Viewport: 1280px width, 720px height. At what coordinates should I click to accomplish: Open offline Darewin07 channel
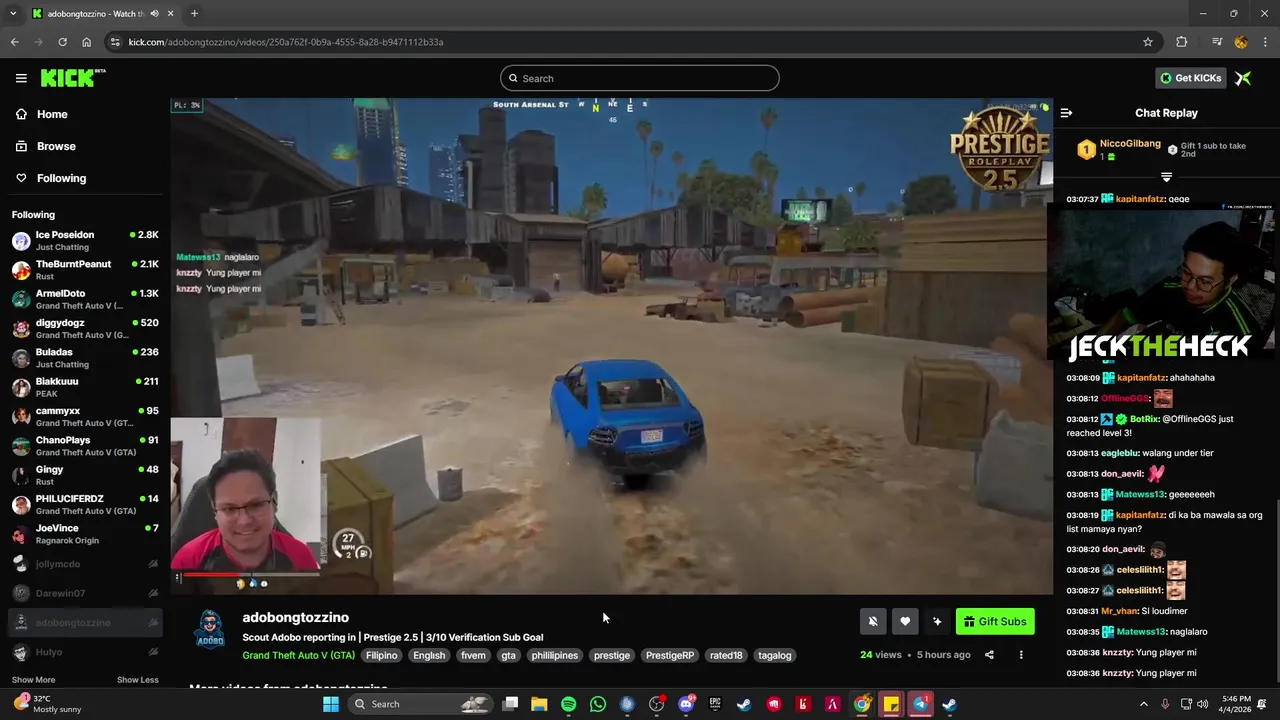85,593
